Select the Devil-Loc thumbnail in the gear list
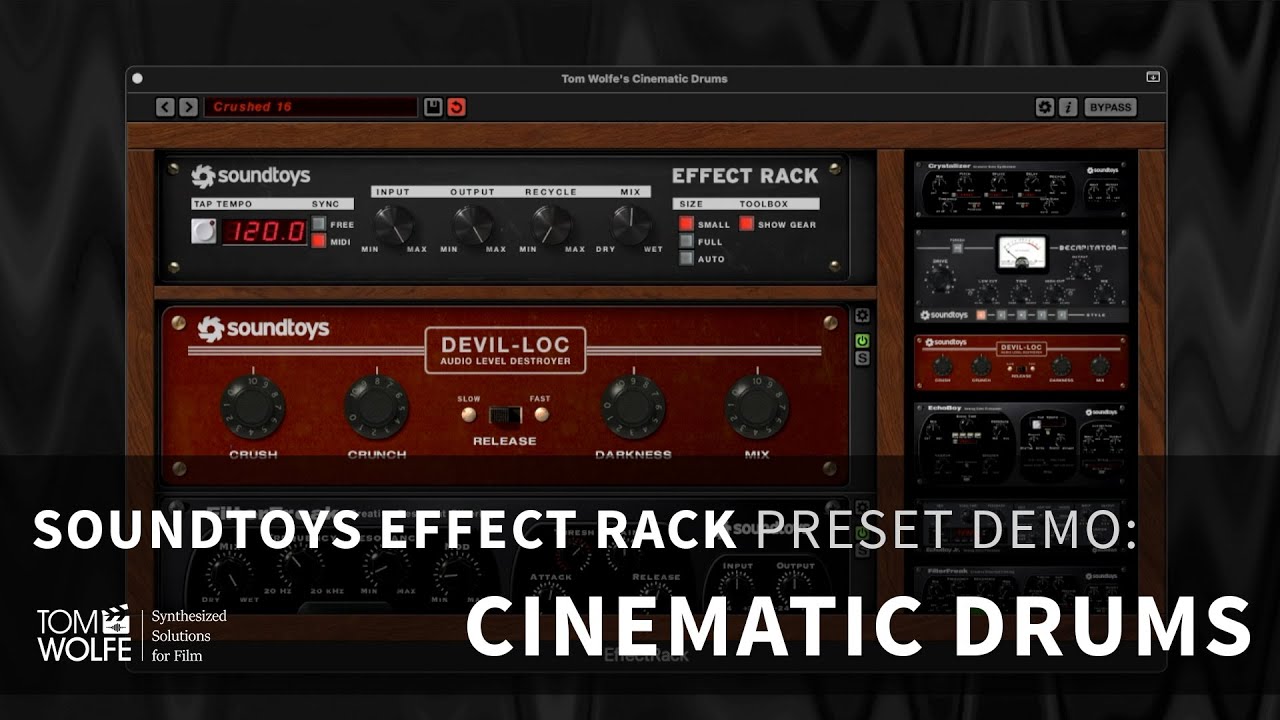The image size is (1280, 720). [1021, 362]
